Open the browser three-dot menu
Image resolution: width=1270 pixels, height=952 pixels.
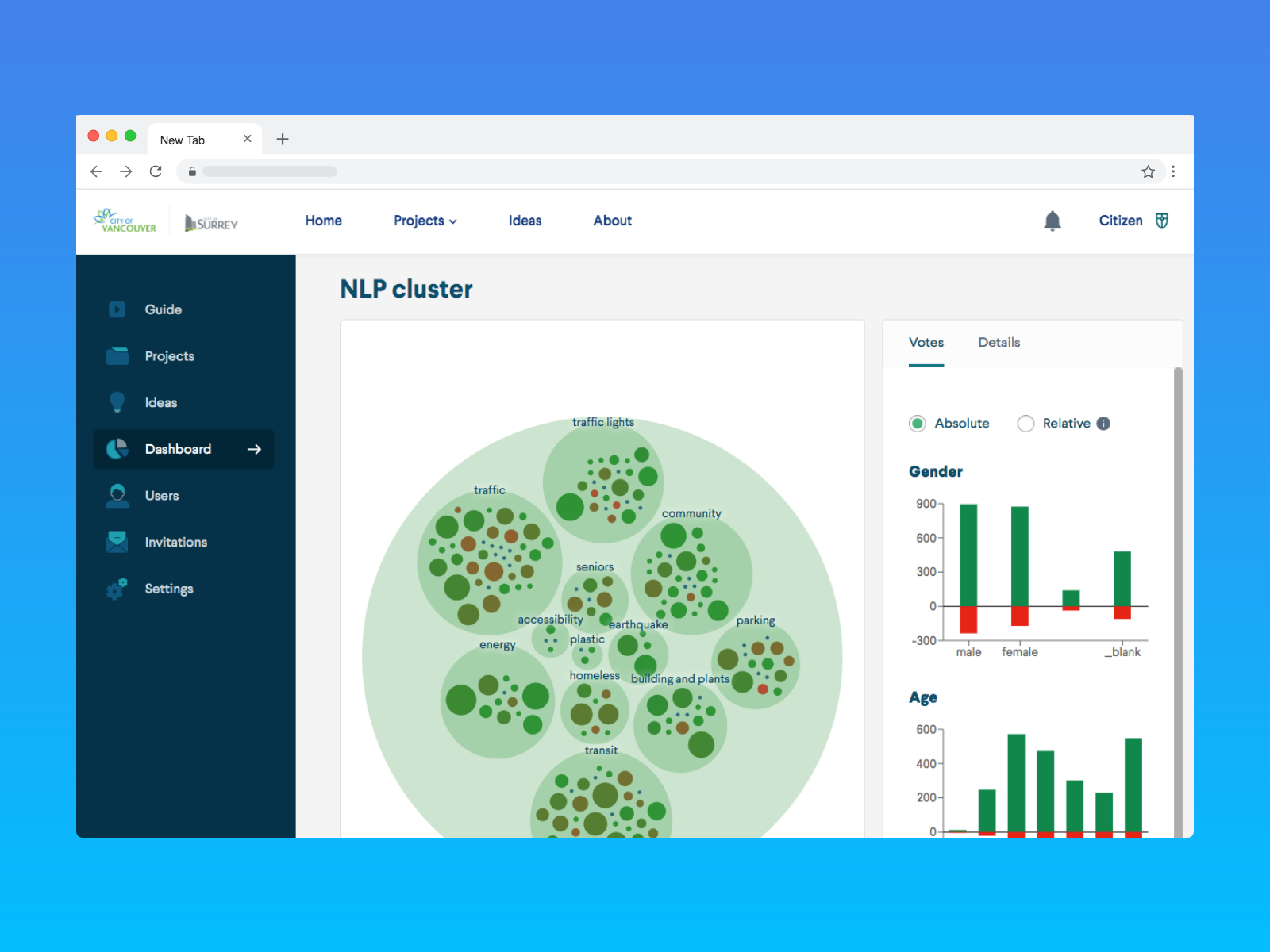(x=1173, y=171)
